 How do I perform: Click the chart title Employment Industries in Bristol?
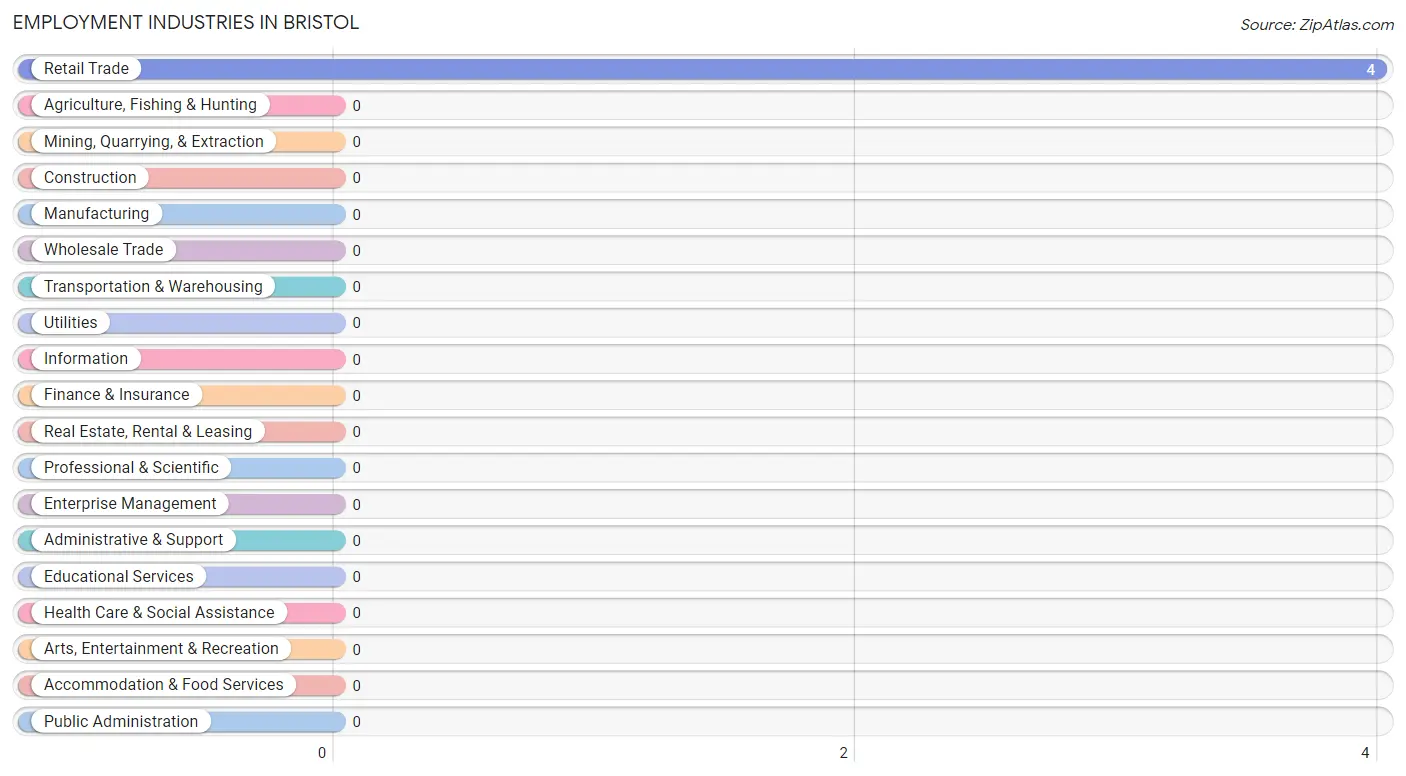pos(186,22)
